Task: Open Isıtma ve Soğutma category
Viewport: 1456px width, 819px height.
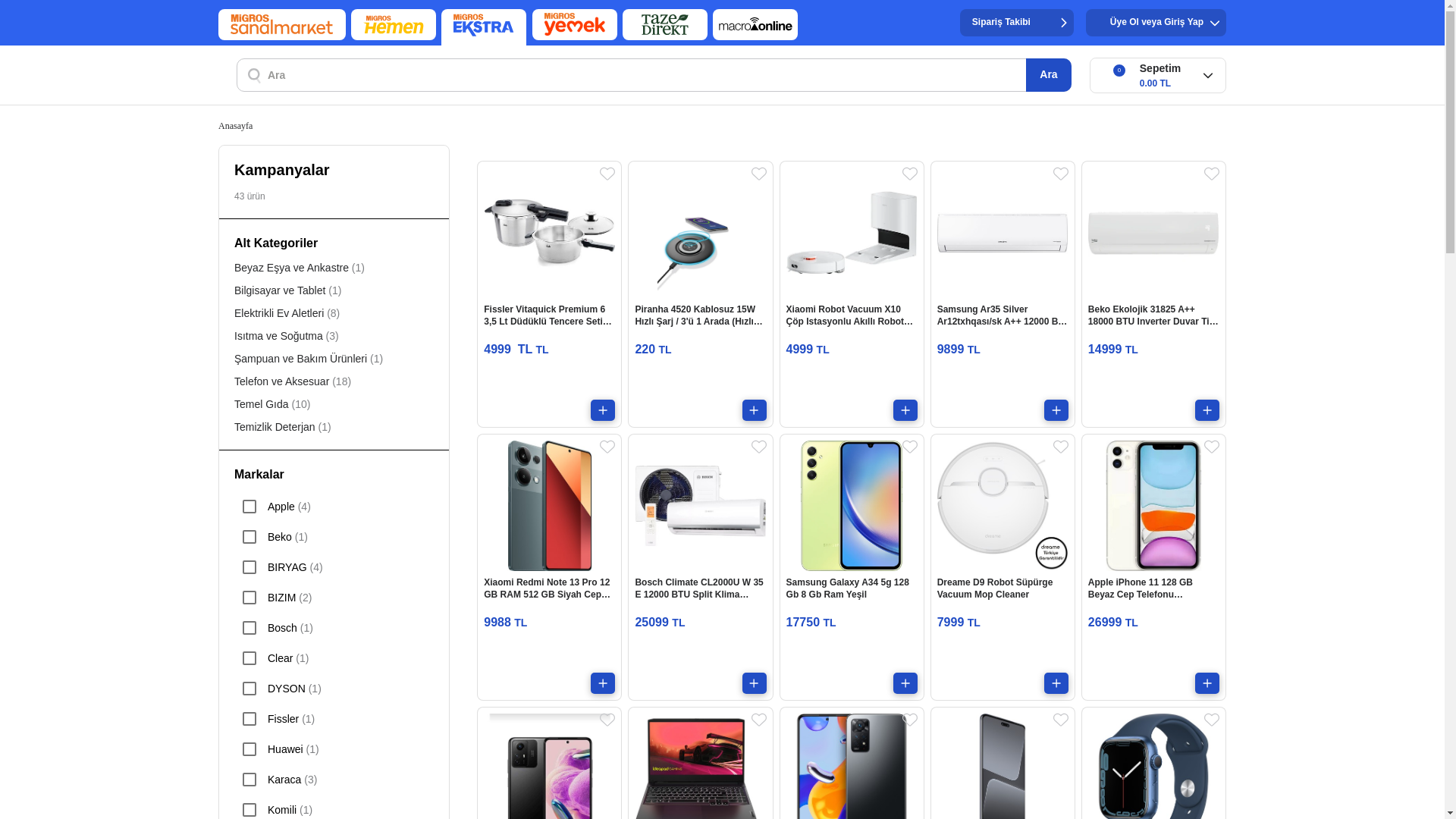Action: click(287, 336)
